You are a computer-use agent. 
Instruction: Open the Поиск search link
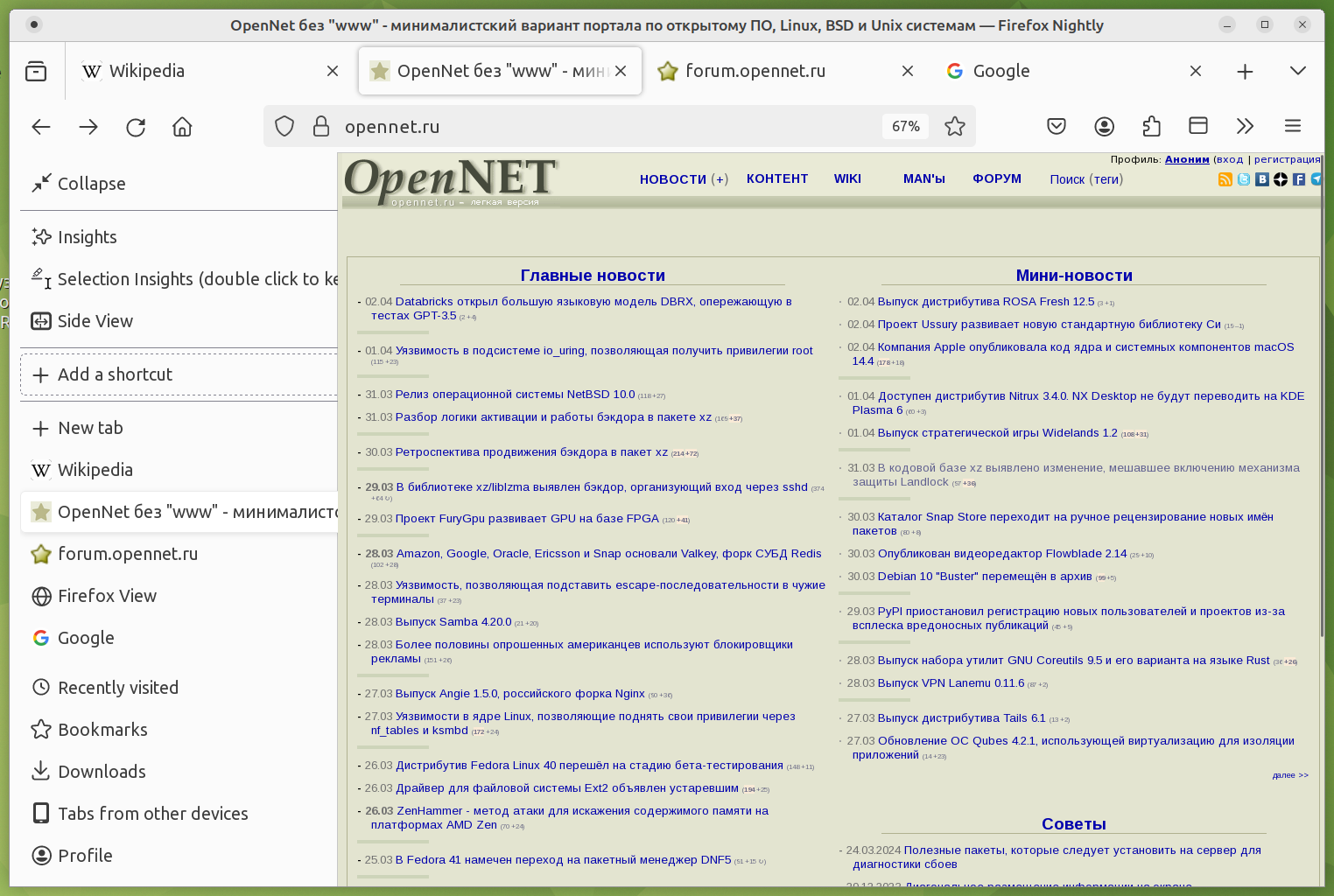(x=1067, y=179)
